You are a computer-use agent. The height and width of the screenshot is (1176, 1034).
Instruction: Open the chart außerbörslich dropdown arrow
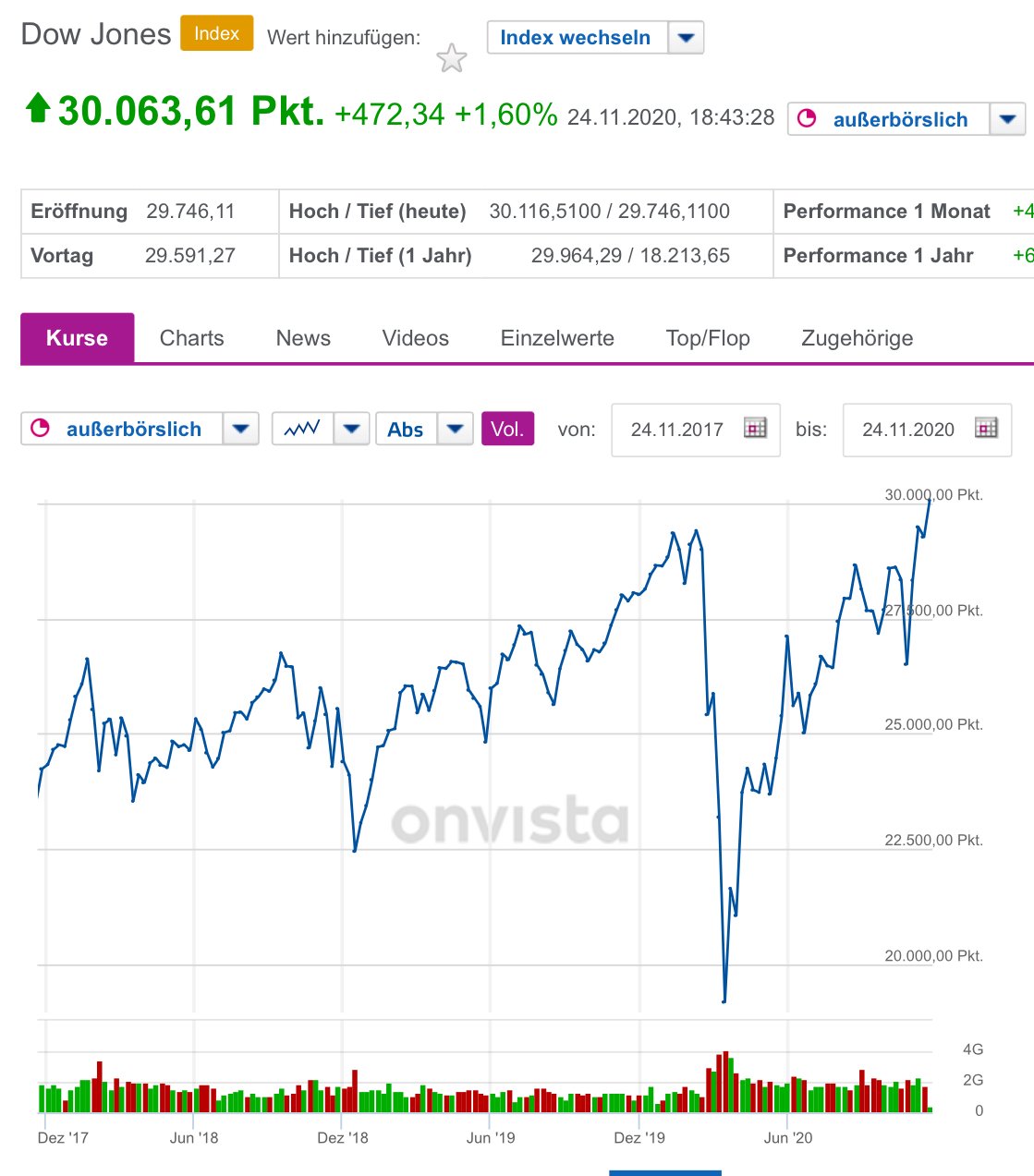pos(241,429)
